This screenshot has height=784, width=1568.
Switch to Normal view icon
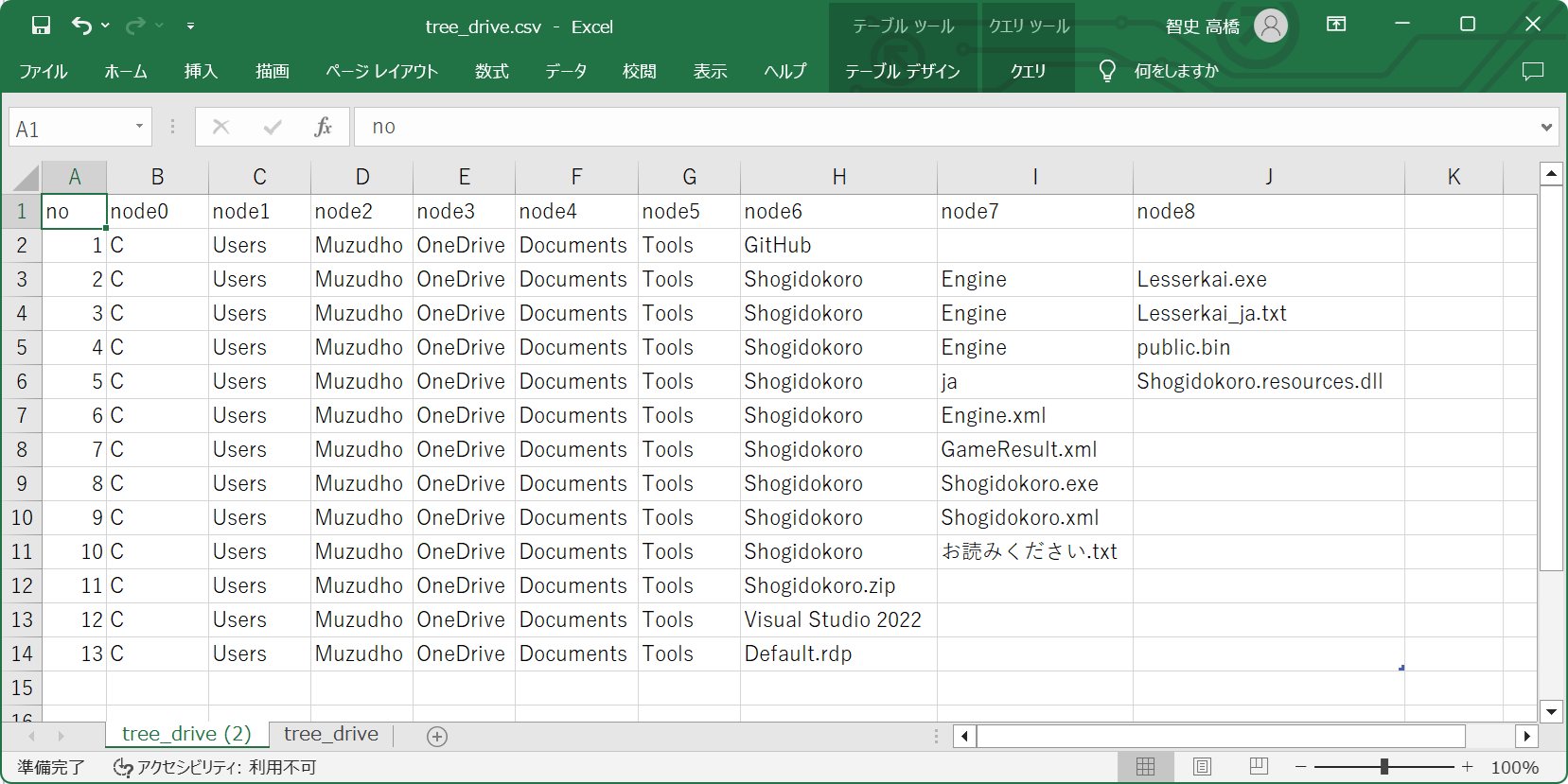(1145, 767)
